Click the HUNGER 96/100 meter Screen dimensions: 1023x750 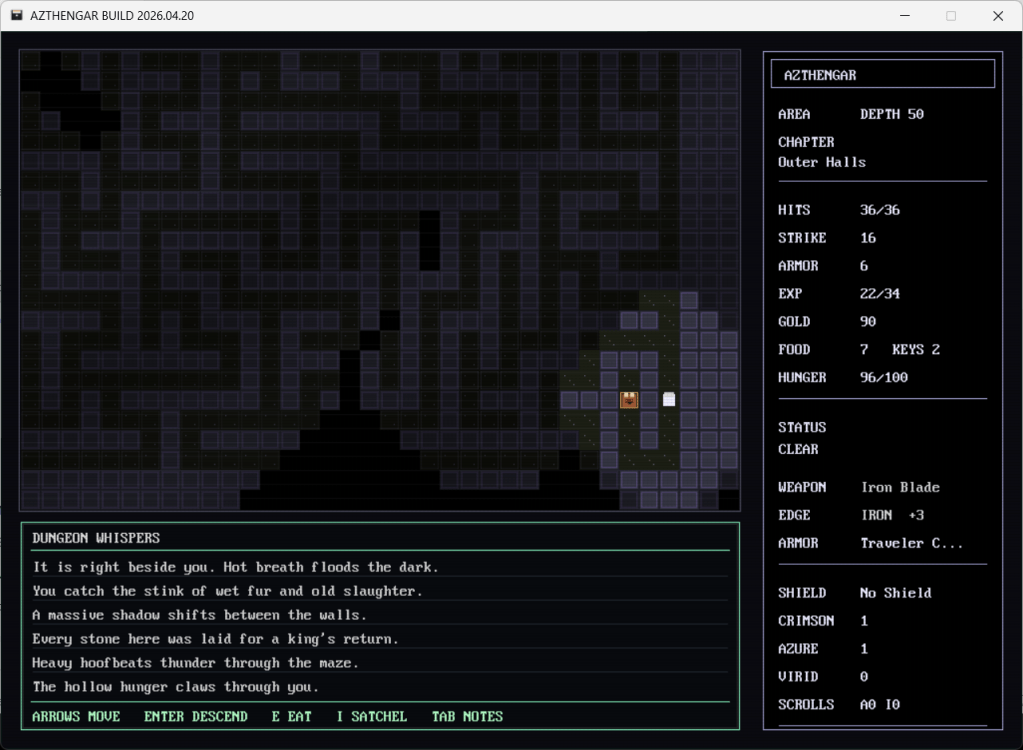pos(880,378)
